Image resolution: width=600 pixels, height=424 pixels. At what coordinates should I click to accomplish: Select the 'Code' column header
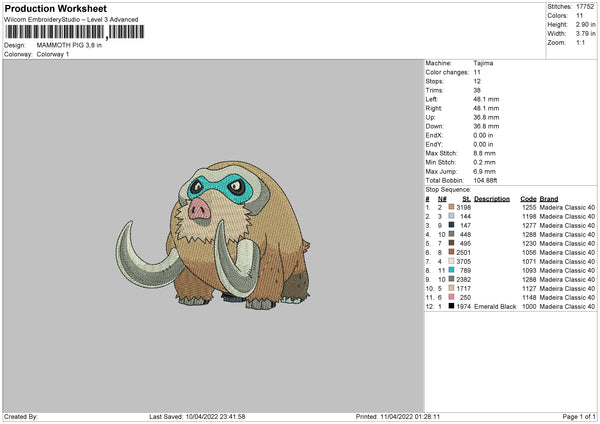[528, 199]
